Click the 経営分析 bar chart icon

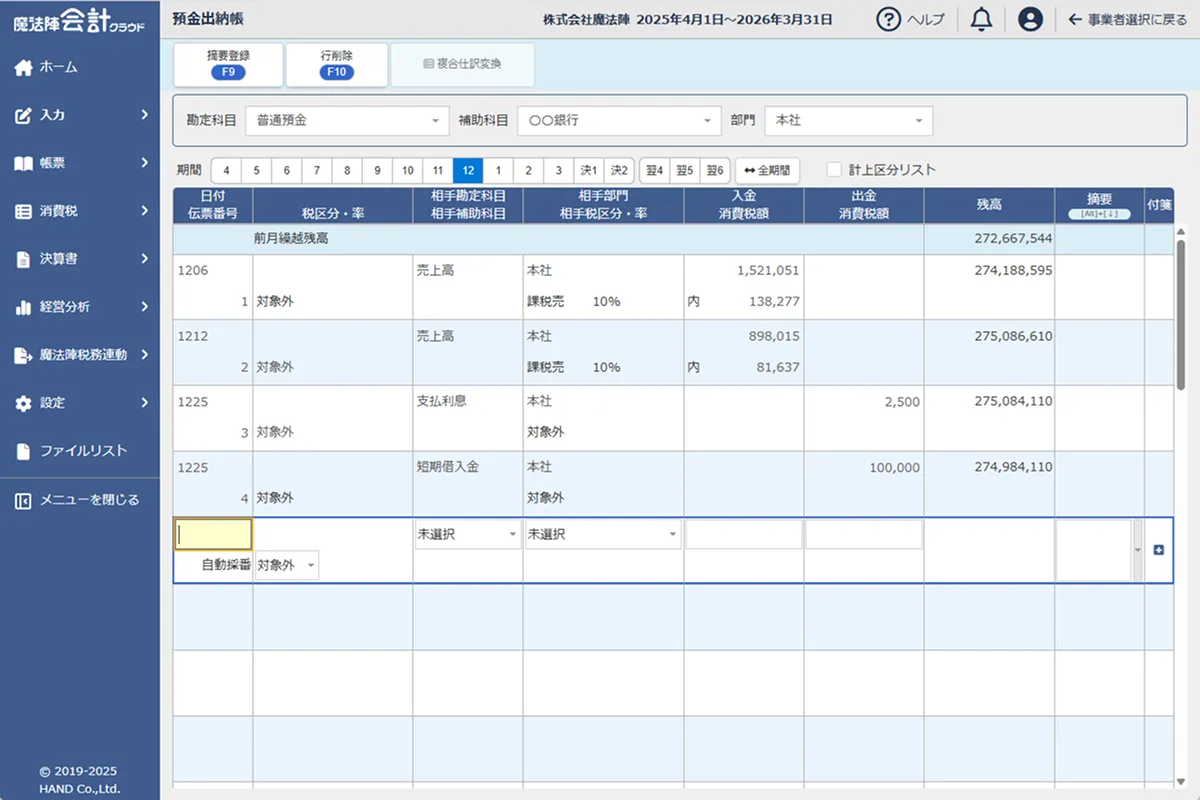click(24, 307)
